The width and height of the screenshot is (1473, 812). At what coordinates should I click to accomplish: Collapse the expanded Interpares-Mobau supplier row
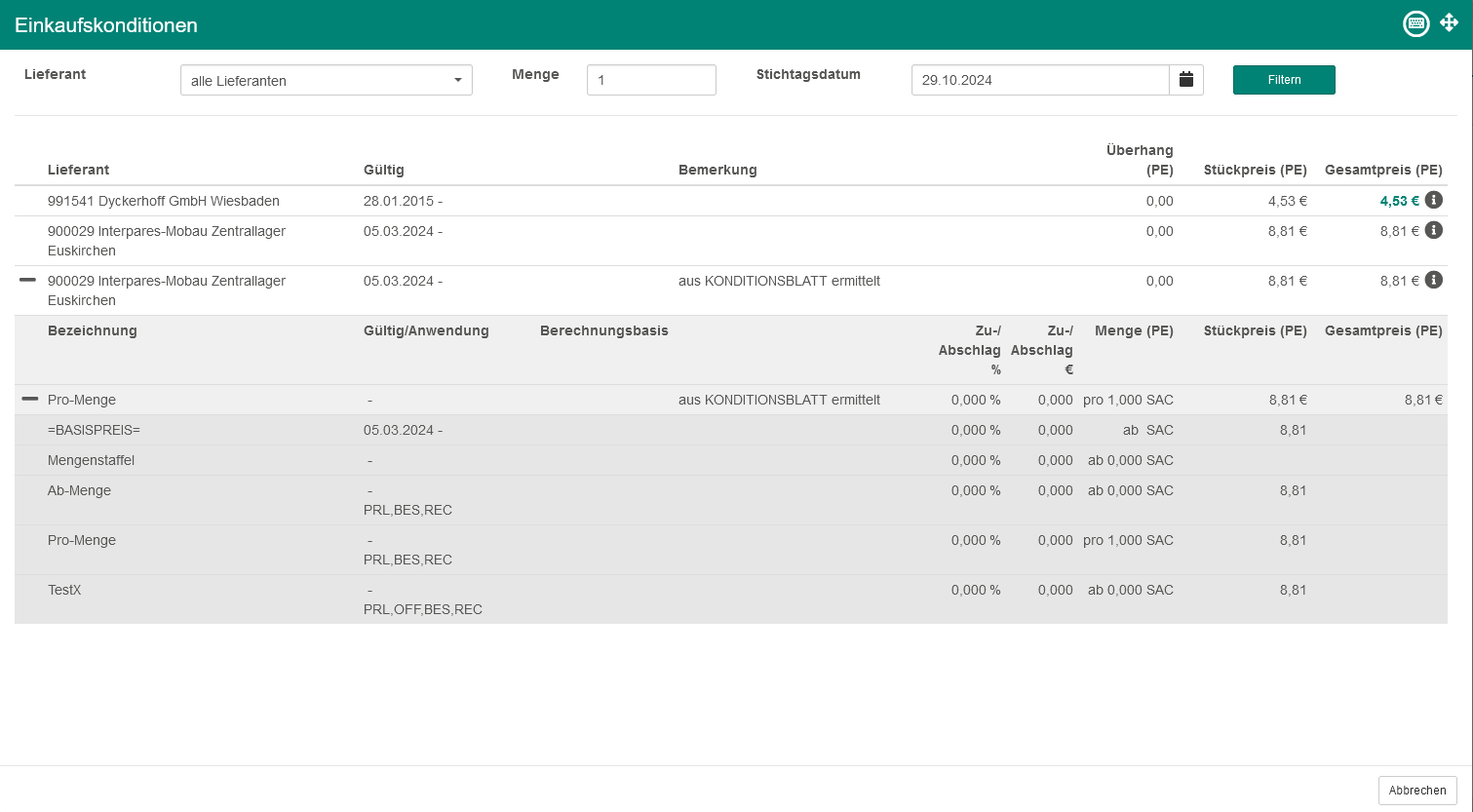click(28, 280)
